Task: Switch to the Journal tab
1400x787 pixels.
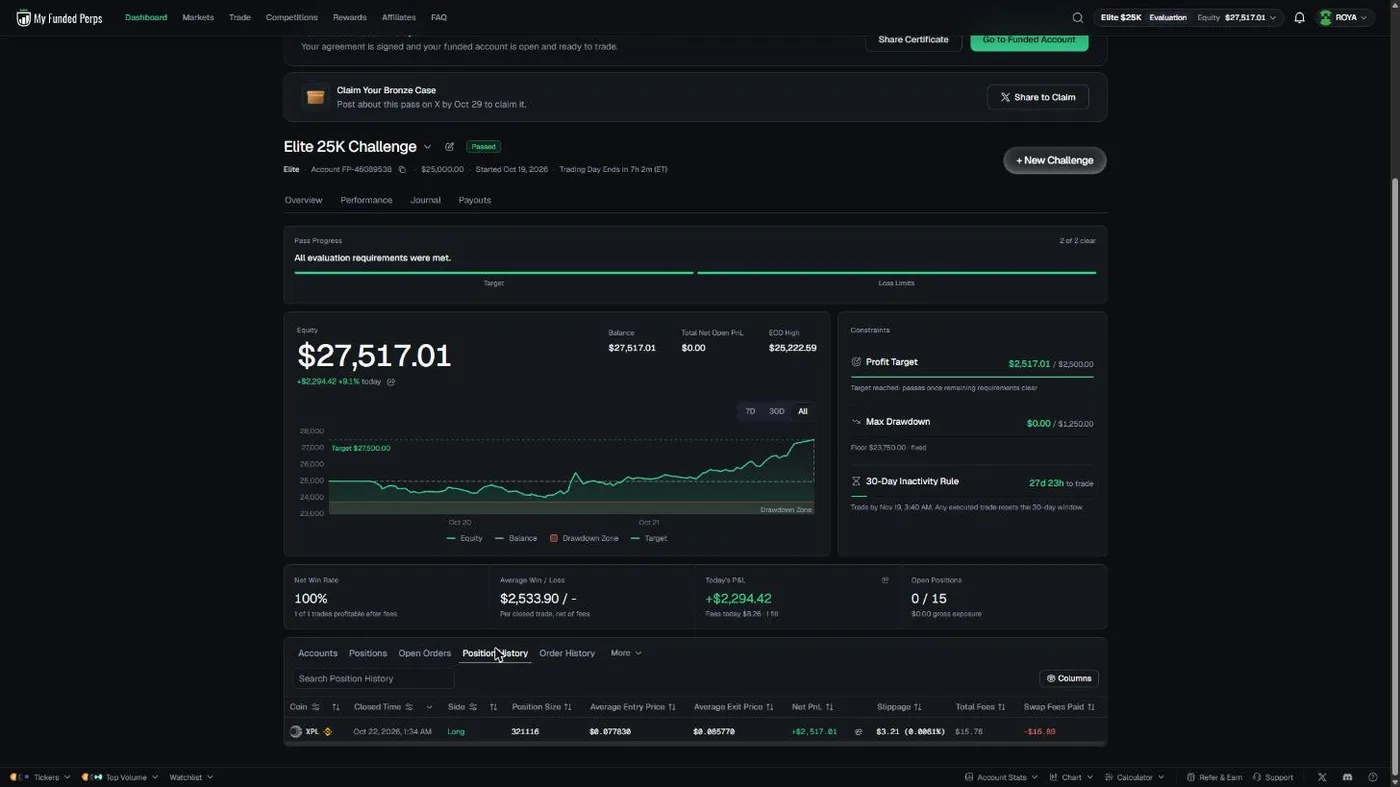Action: [x=425, y=200]
